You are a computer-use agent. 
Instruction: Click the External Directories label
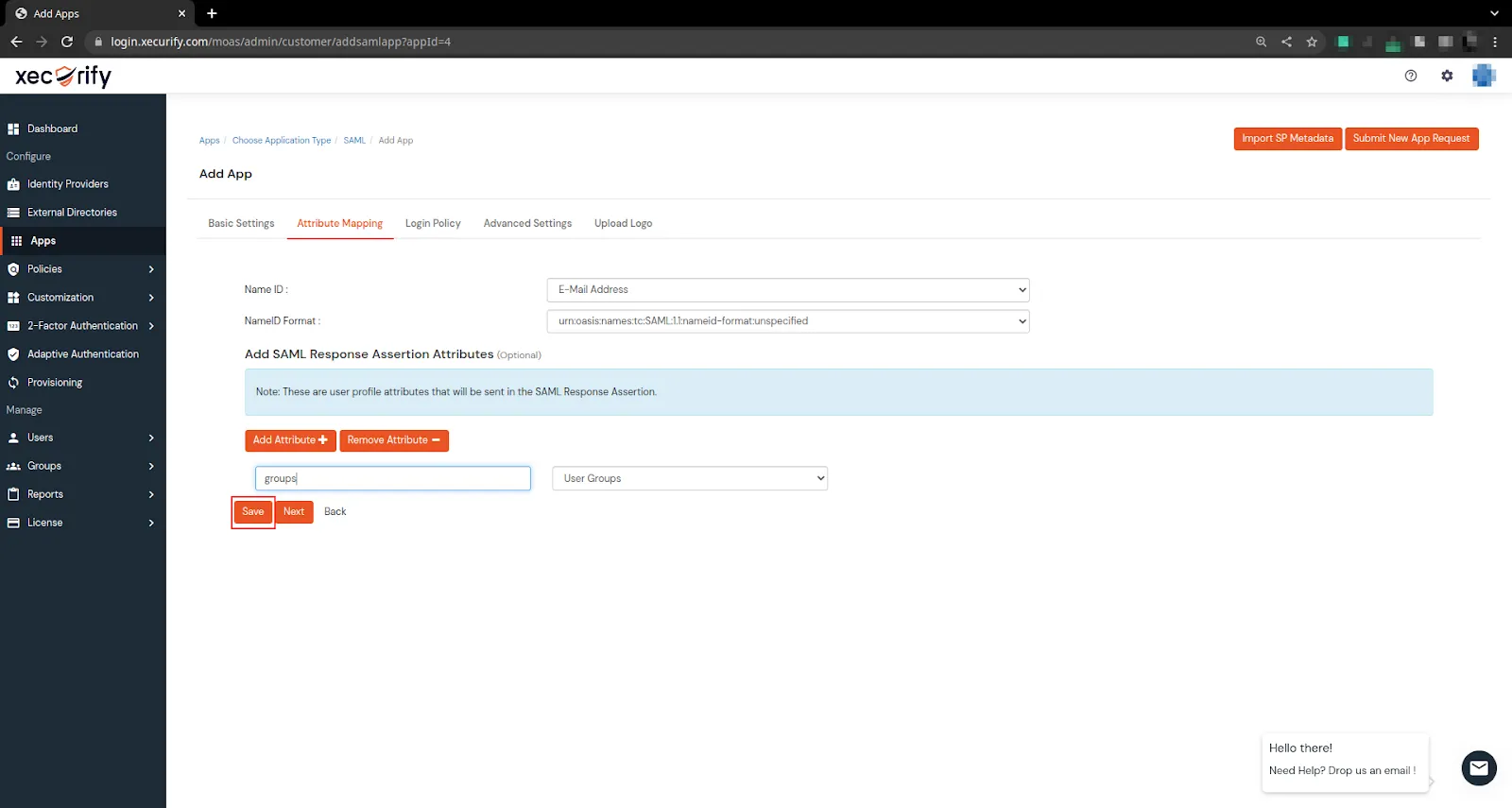[72, 213]
